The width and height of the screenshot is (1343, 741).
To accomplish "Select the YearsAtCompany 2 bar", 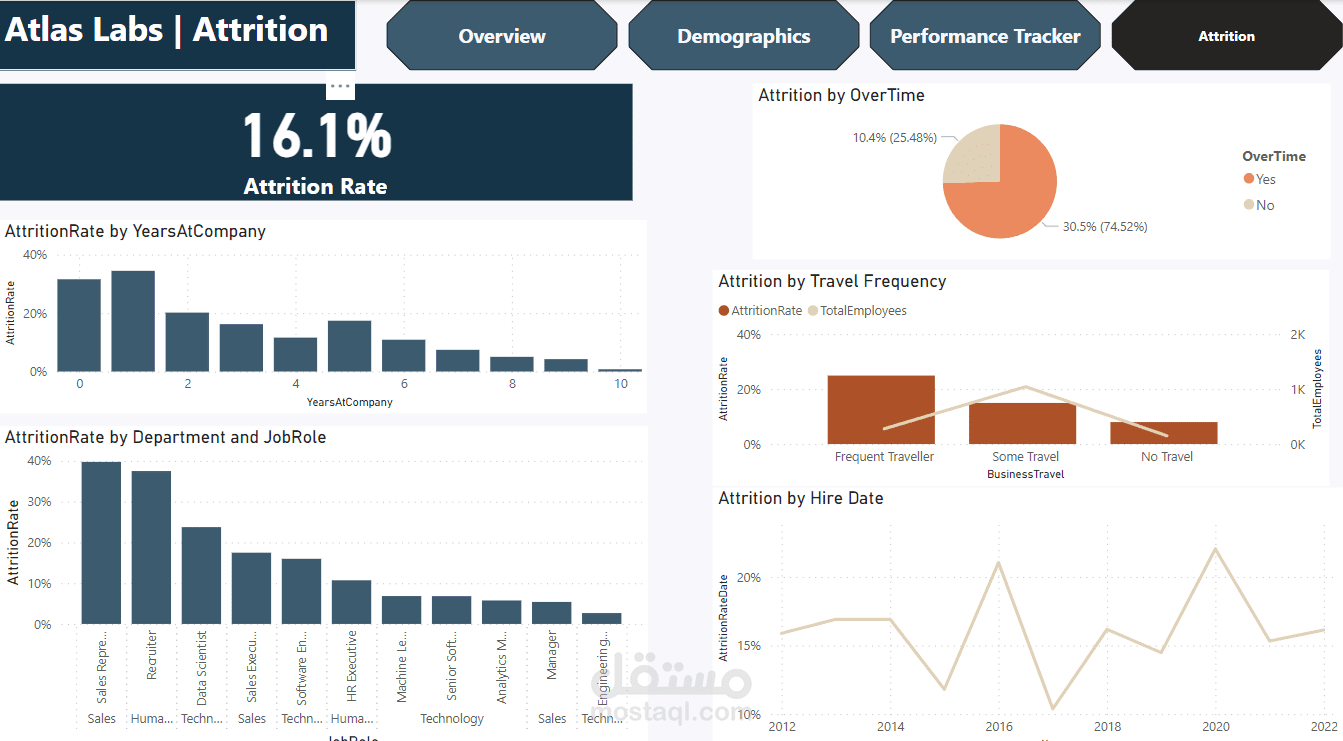I will pos(187,342).
